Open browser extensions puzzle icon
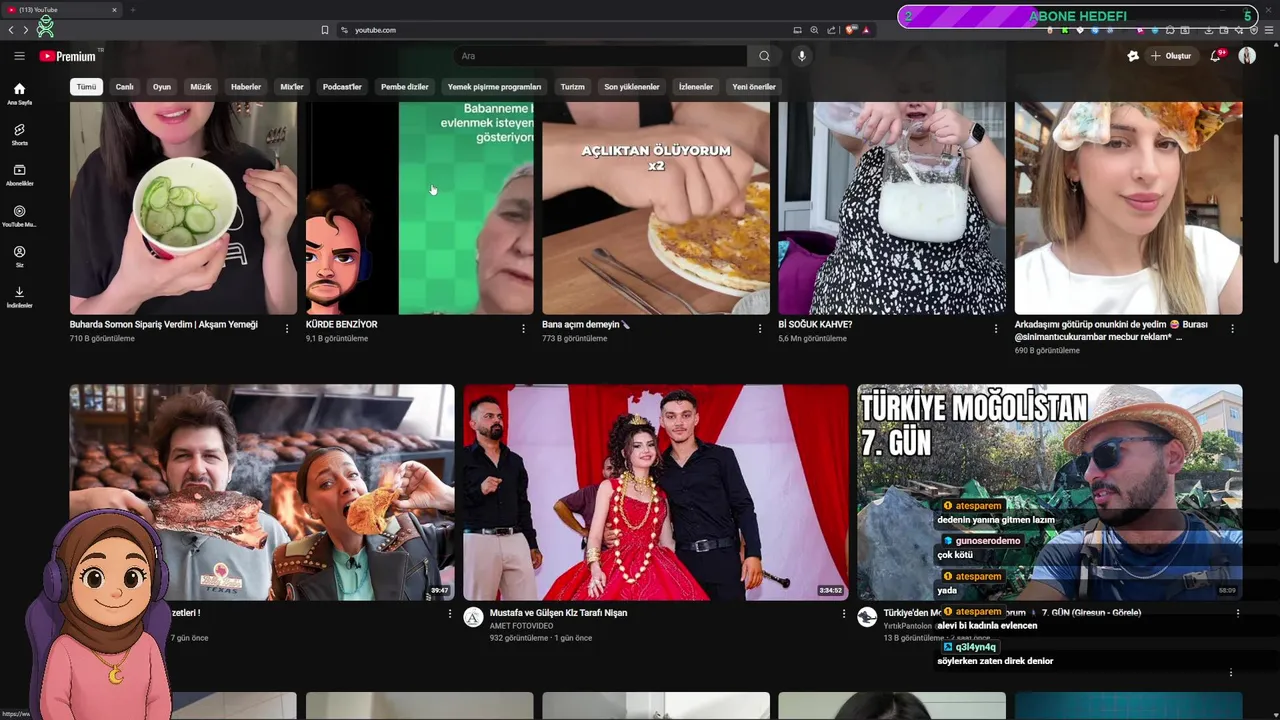The height and width of the screenshot is (720, 1280). coord(1170,30)
